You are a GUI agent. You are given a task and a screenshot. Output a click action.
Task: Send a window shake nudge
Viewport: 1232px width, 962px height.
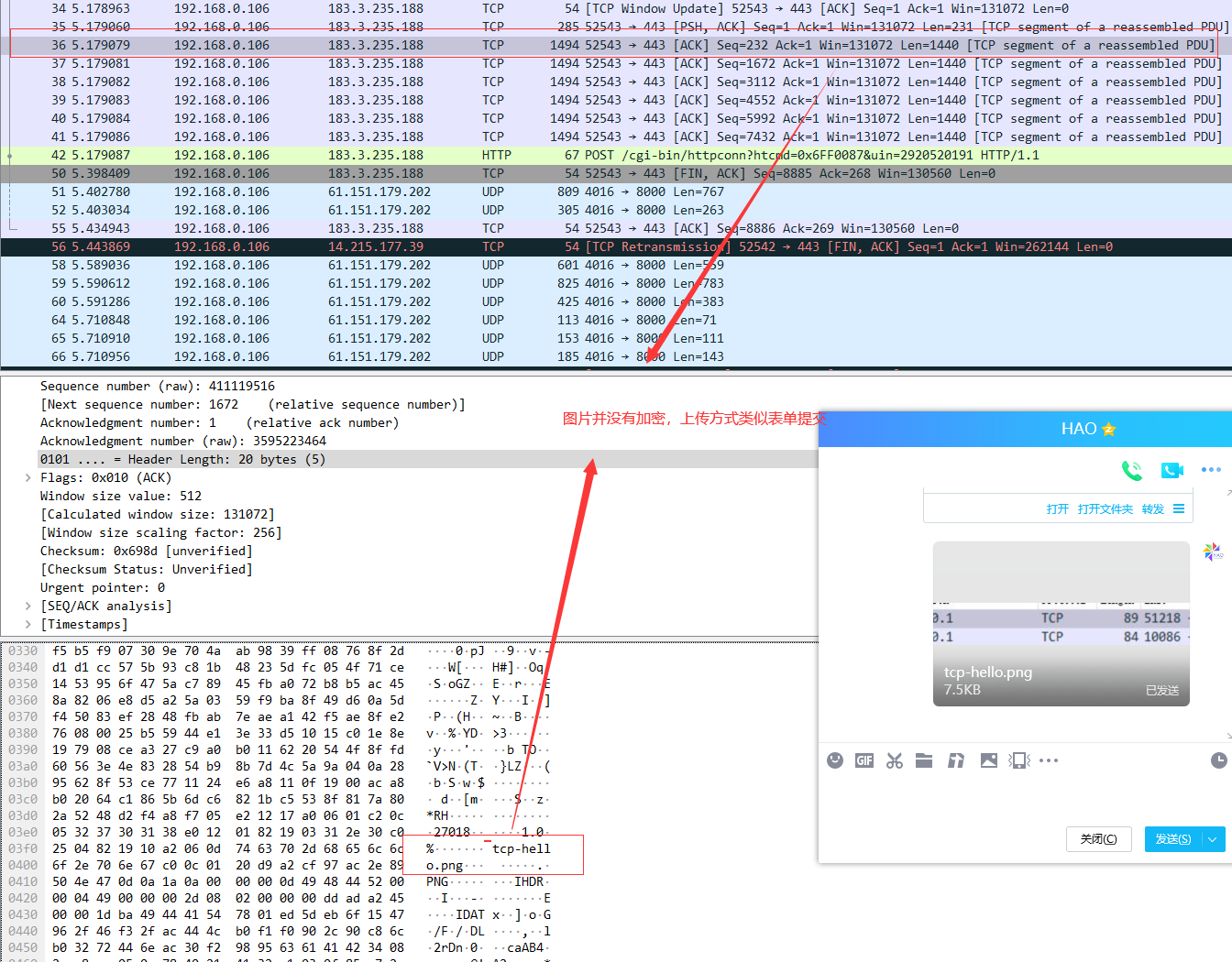(x=1019, y=760)
